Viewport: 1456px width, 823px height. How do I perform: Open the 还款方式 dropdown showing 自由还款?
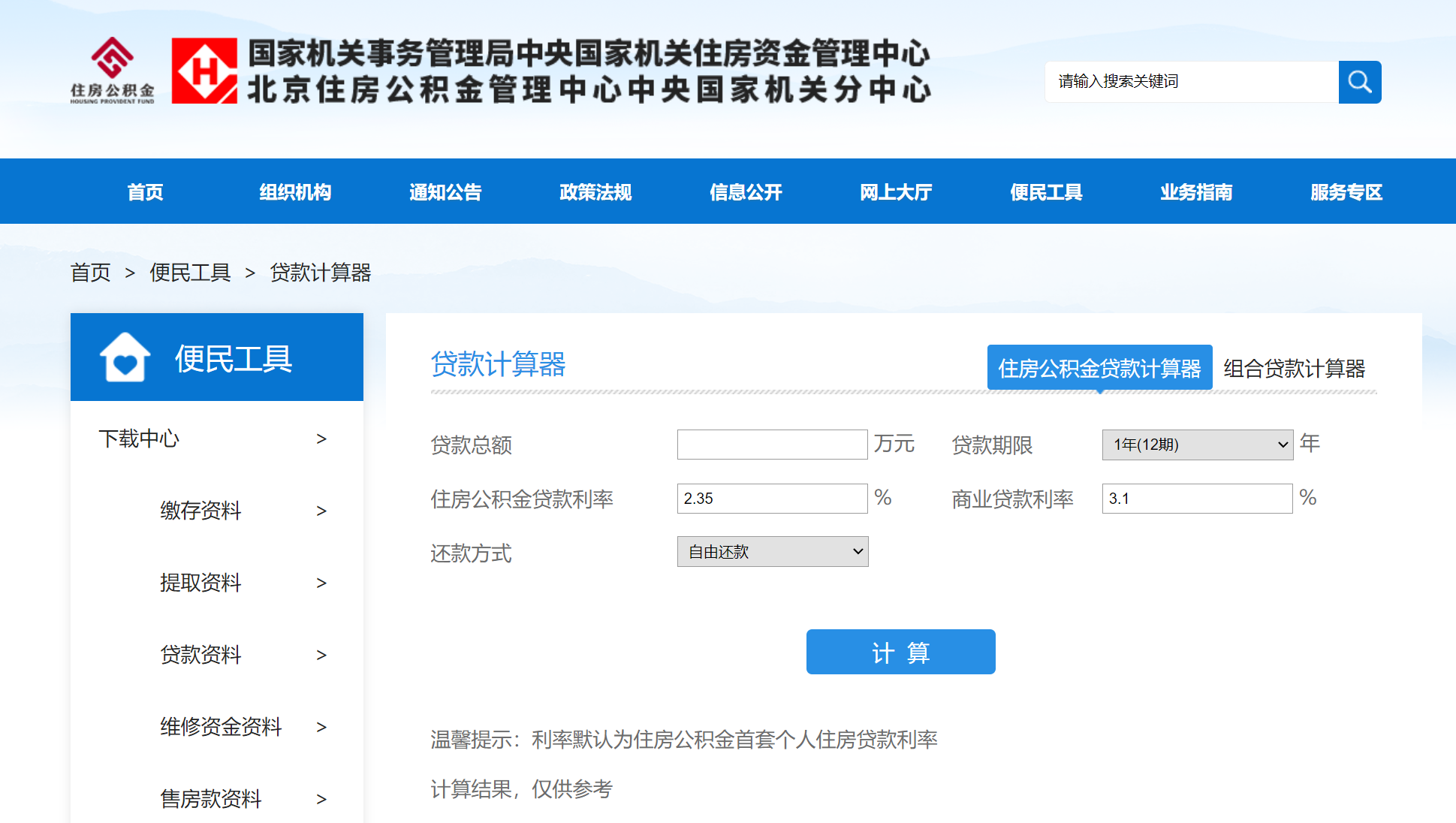(x=772, y=551)
